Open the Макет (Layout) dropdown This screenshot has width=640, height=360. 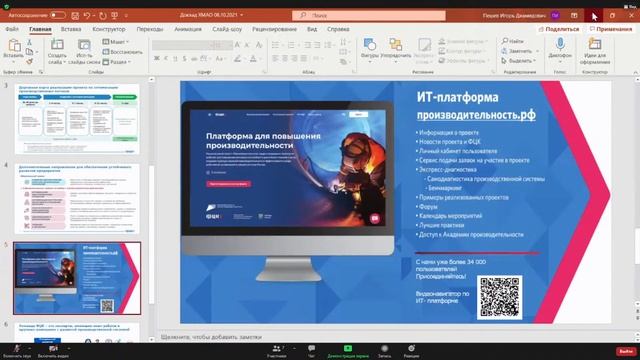[116, 42]
